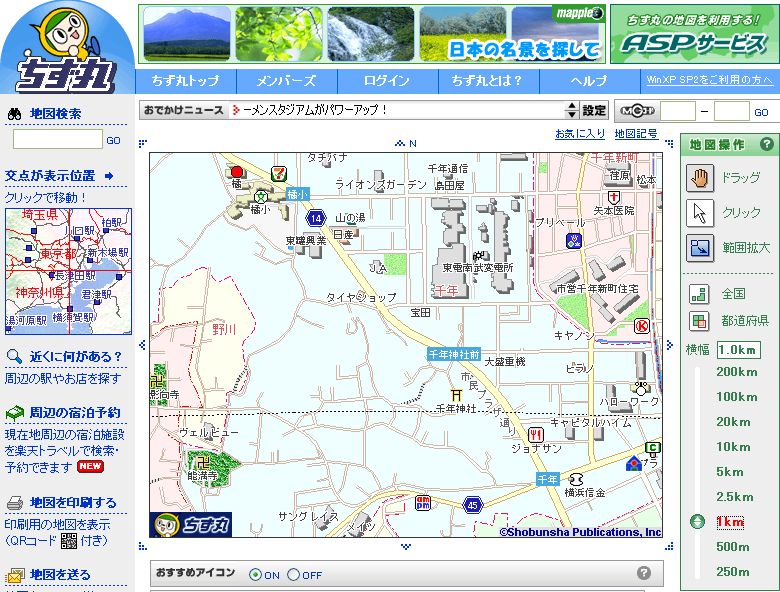Image resolution: width=780 pixels, height=592 pixels.
Task: Click the 全国 nationwide map icon
Action: tap(699, 294)
